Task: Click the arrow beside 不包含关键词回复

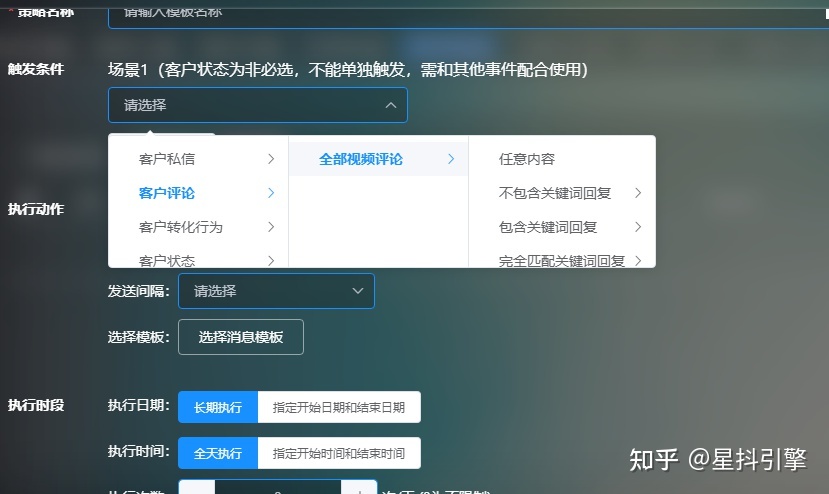Action: [638, 193]
